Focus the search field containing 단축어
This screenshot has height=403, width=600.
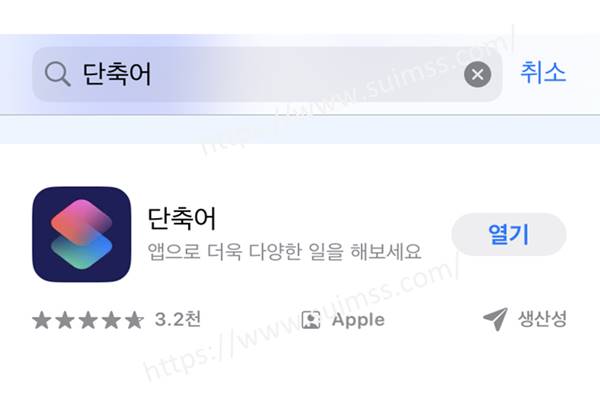[267, 74]
